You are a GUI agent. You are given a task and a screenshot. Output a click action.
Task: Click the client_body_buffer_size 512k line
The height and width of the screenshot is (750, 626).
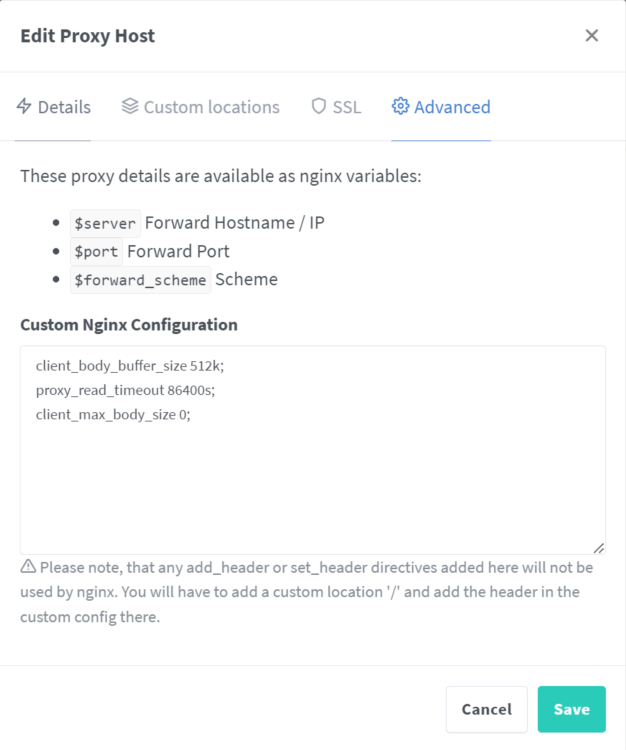[130, 366]
